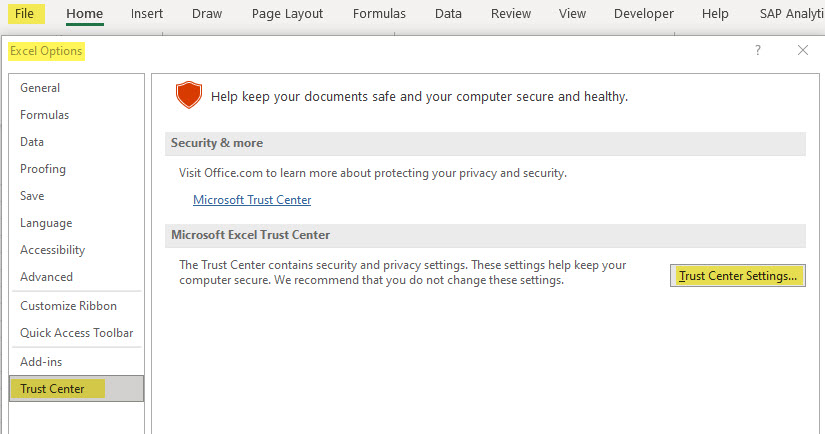Image resolution: width=825 pixels, height=434 pixels.
Task: Select Advanced options category
Action: click(77, 277)
